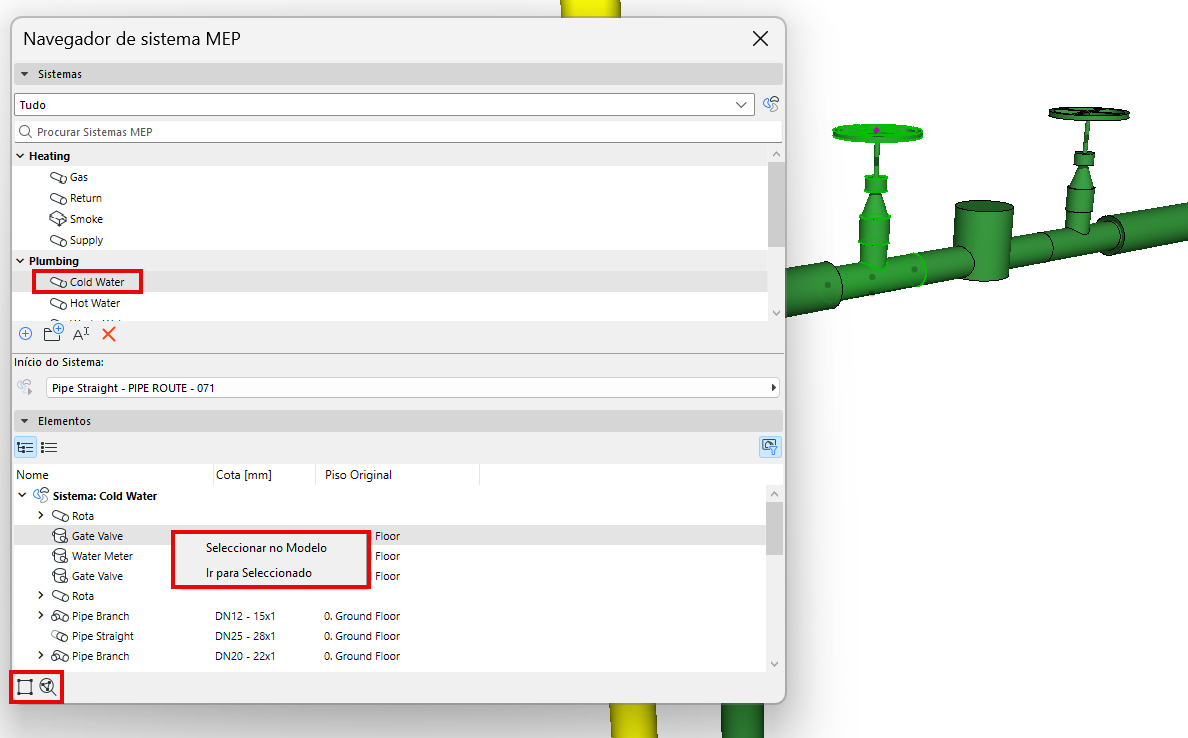Collapse the Sistema: Cold Water node
Image resolution: width=1188 pixels, height=738 pixels.
22,496
